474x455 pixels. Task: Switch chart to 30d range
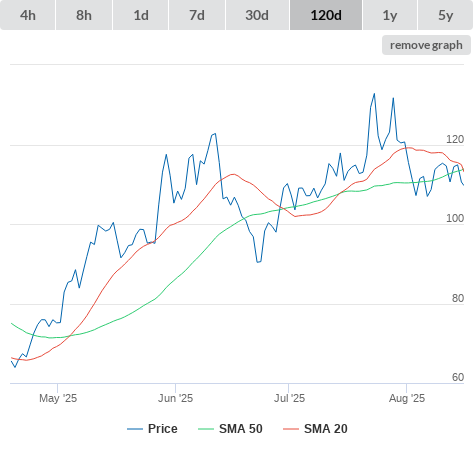[257, 15]
